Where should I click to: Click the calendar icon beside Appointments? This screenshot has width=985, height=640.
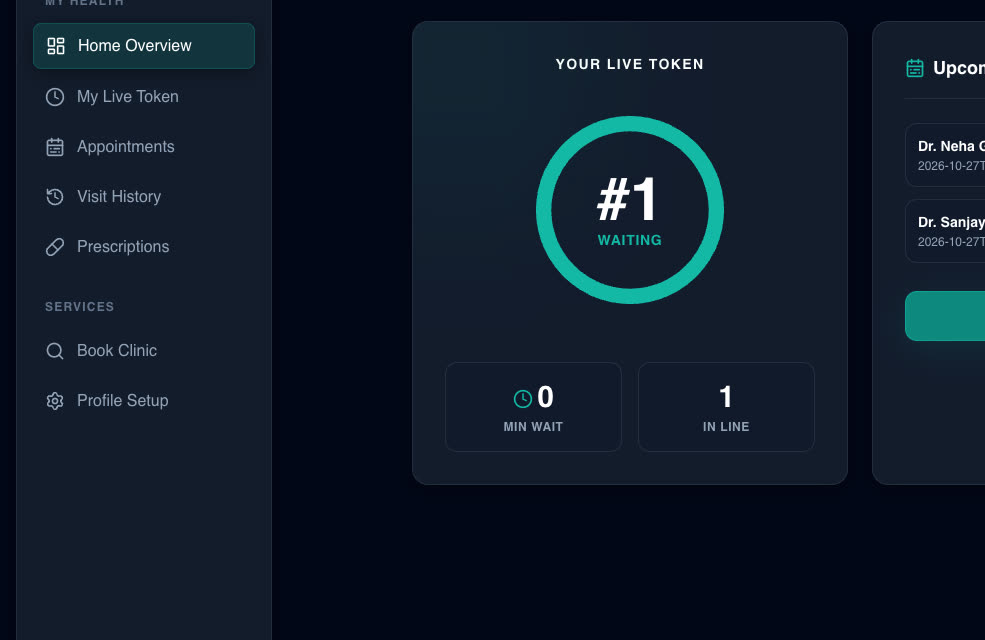click(x=55, y=147)
